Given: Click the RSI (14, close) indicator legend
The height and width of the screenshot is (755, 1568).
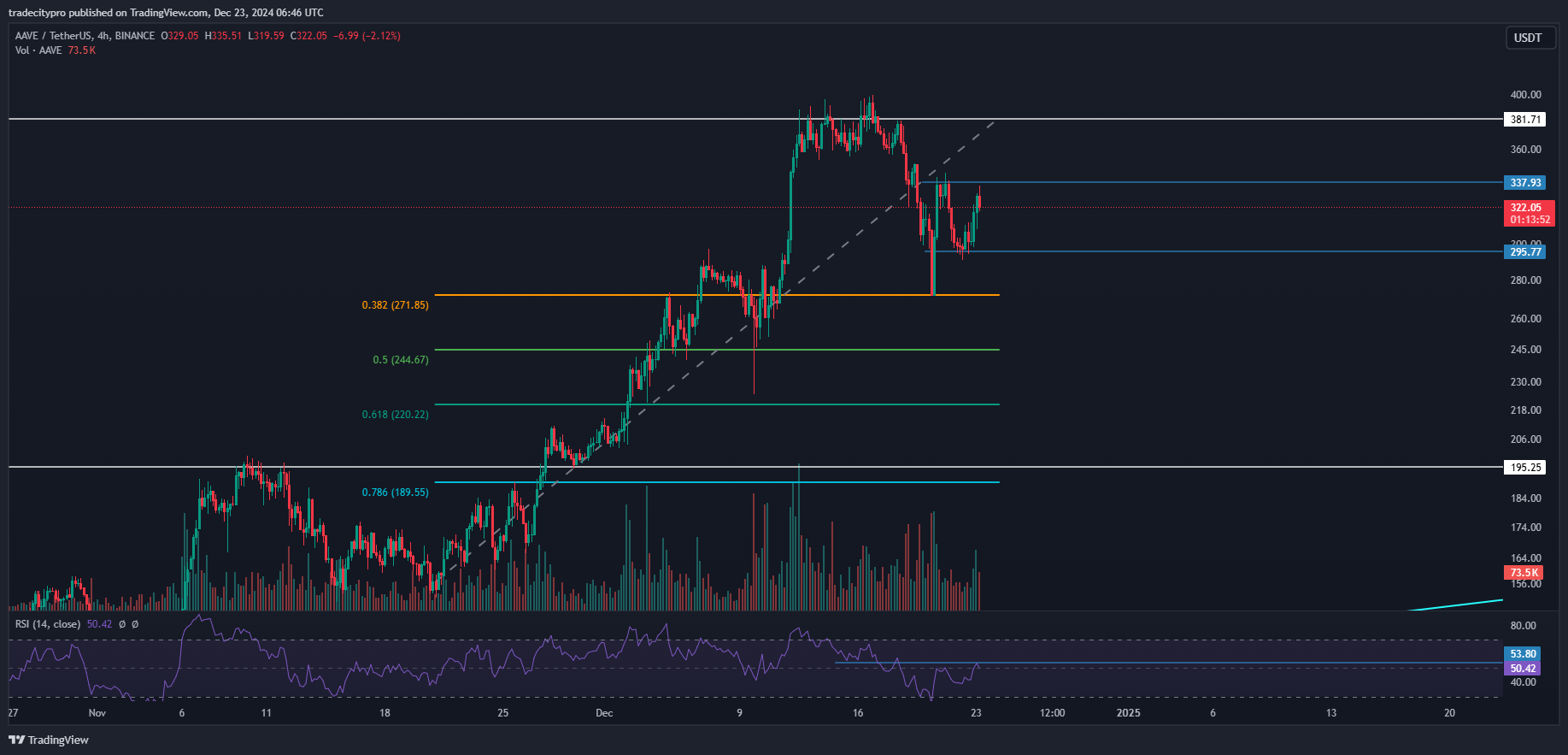Looking at the screenshot, I should [48, 624].
